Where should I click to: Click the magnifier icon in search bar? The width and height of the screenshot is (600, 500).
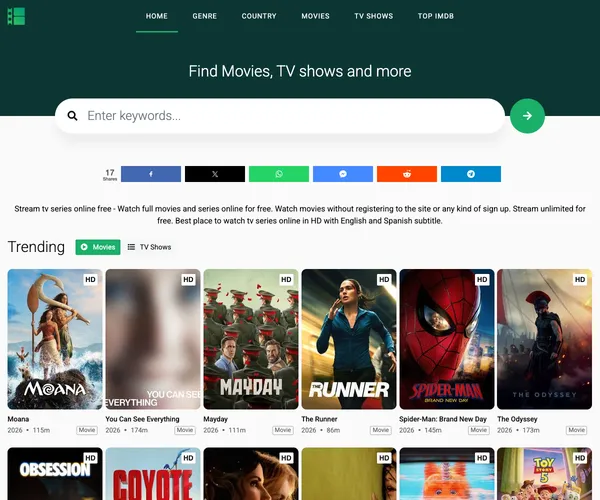pyautogui.click(x=72, y=116)
